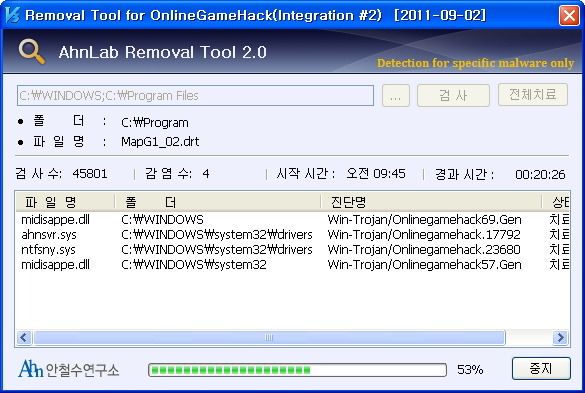Click the partially visible 상태 column header
The width and height of the screenshot is (585, 393).
556,202
